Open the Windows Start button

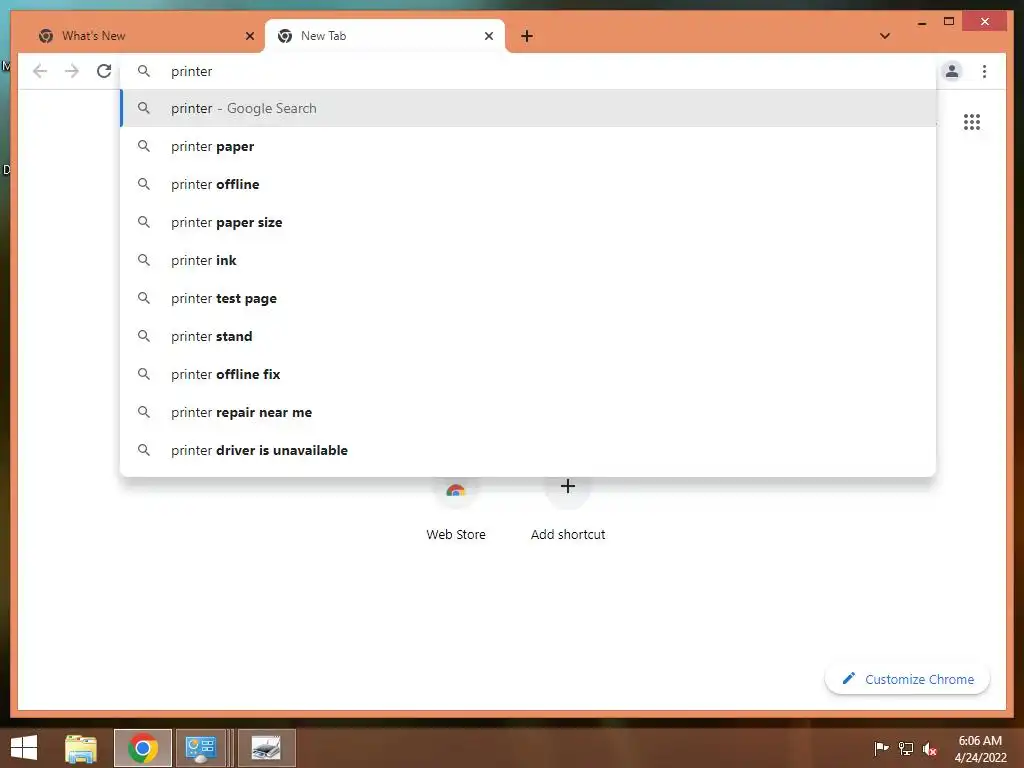coord(24,748)
